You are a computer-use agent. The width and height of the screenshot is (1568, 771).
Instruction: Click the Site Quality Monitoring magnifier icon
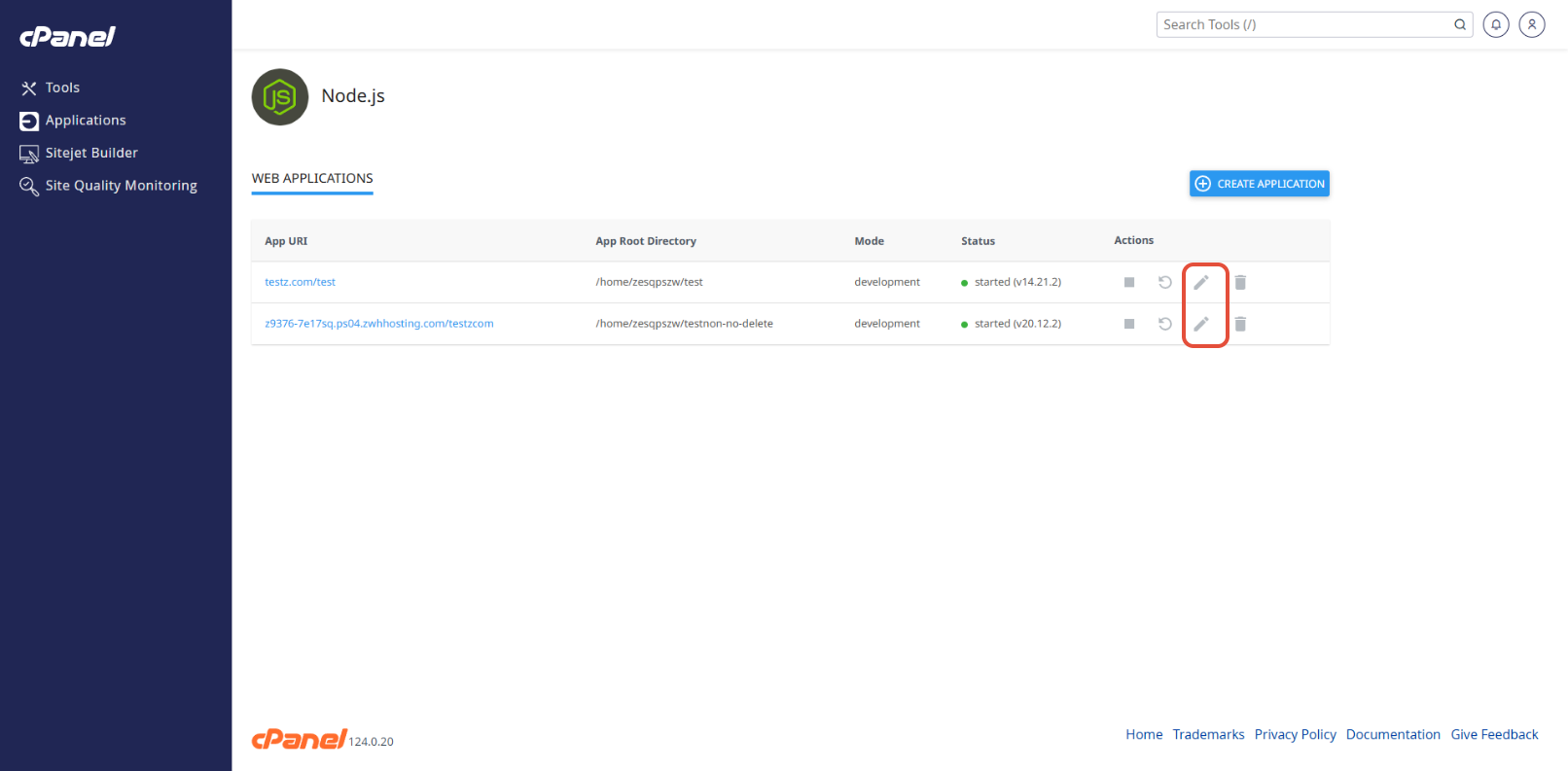click(29, 186)
